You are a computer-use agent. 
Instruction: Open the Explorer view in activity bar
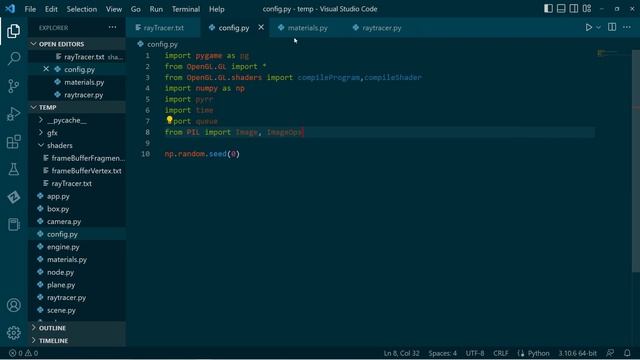coord(13,31)
